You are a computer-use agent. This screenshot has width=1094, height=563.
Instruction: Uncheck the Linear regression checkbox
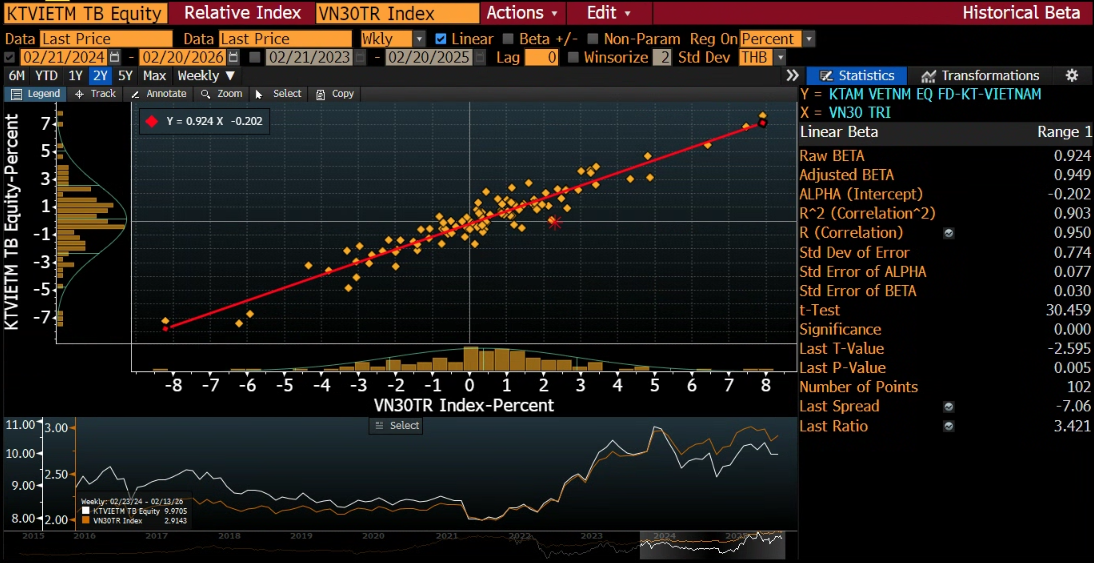coord(440,39)
